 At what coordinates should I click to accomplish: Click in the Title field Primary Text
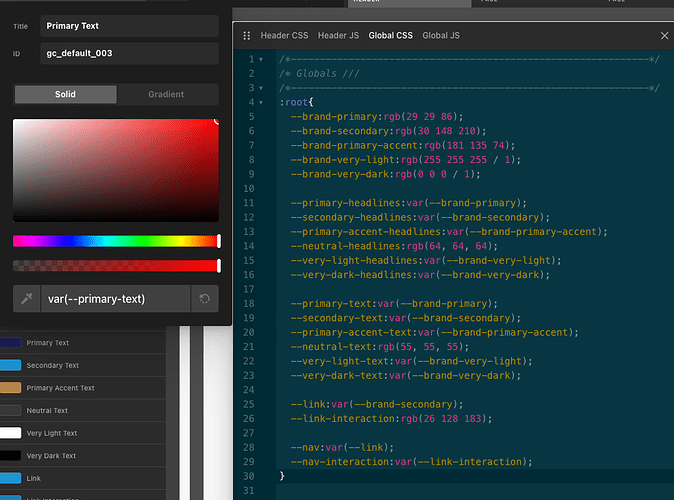click(x=129, y=26)
